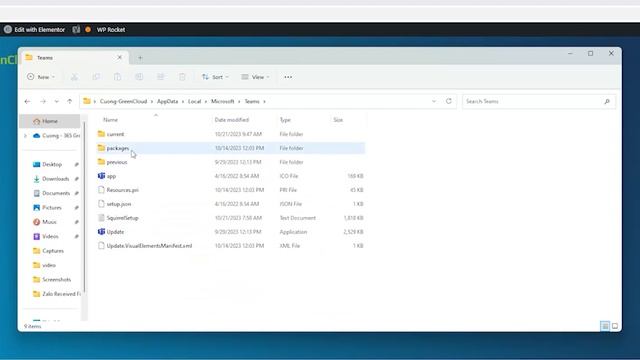Click the Edit with Elementor icon
The image size is (640, 360).
8,29
